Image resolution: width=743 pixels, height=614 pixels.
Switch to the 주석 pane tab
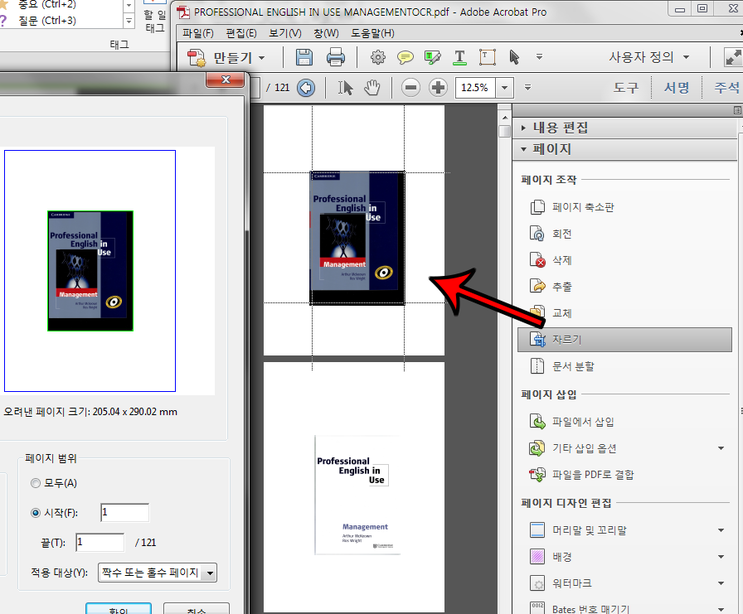pos(726,88)
